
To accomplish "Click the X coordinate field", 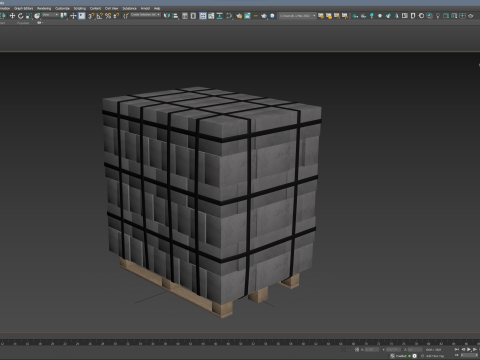I will 372,350.
